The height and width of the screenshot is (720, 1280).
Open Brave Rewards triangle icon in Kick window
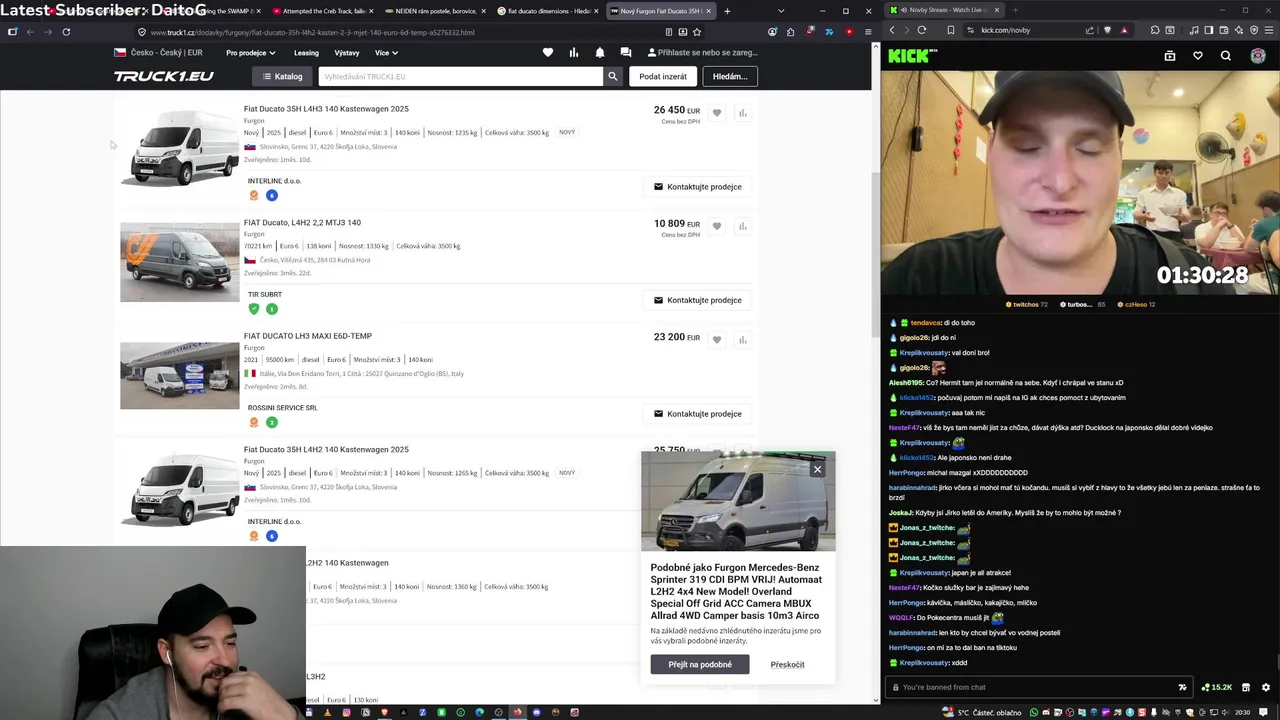click(x=1124, y=30)
